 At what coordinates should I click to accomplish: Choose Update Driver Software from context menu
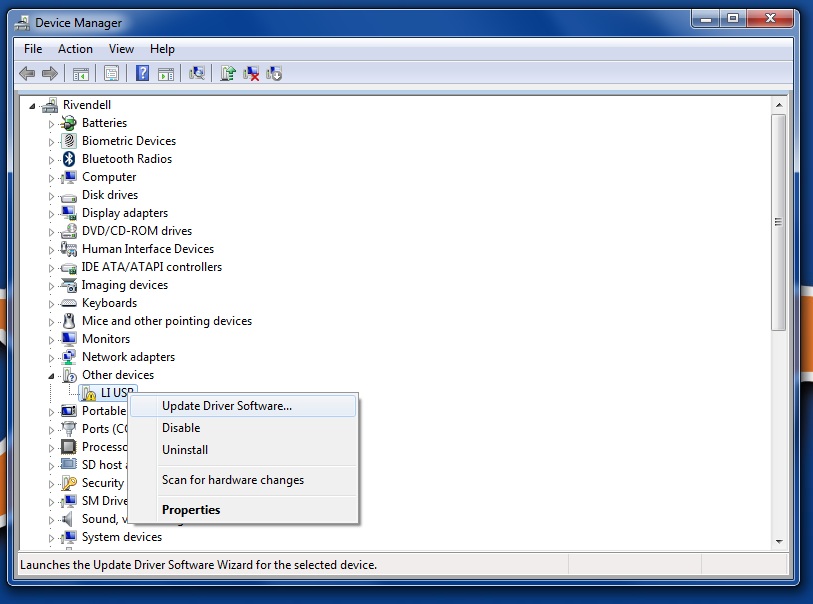pyautogui.click(x=227, y=406)
